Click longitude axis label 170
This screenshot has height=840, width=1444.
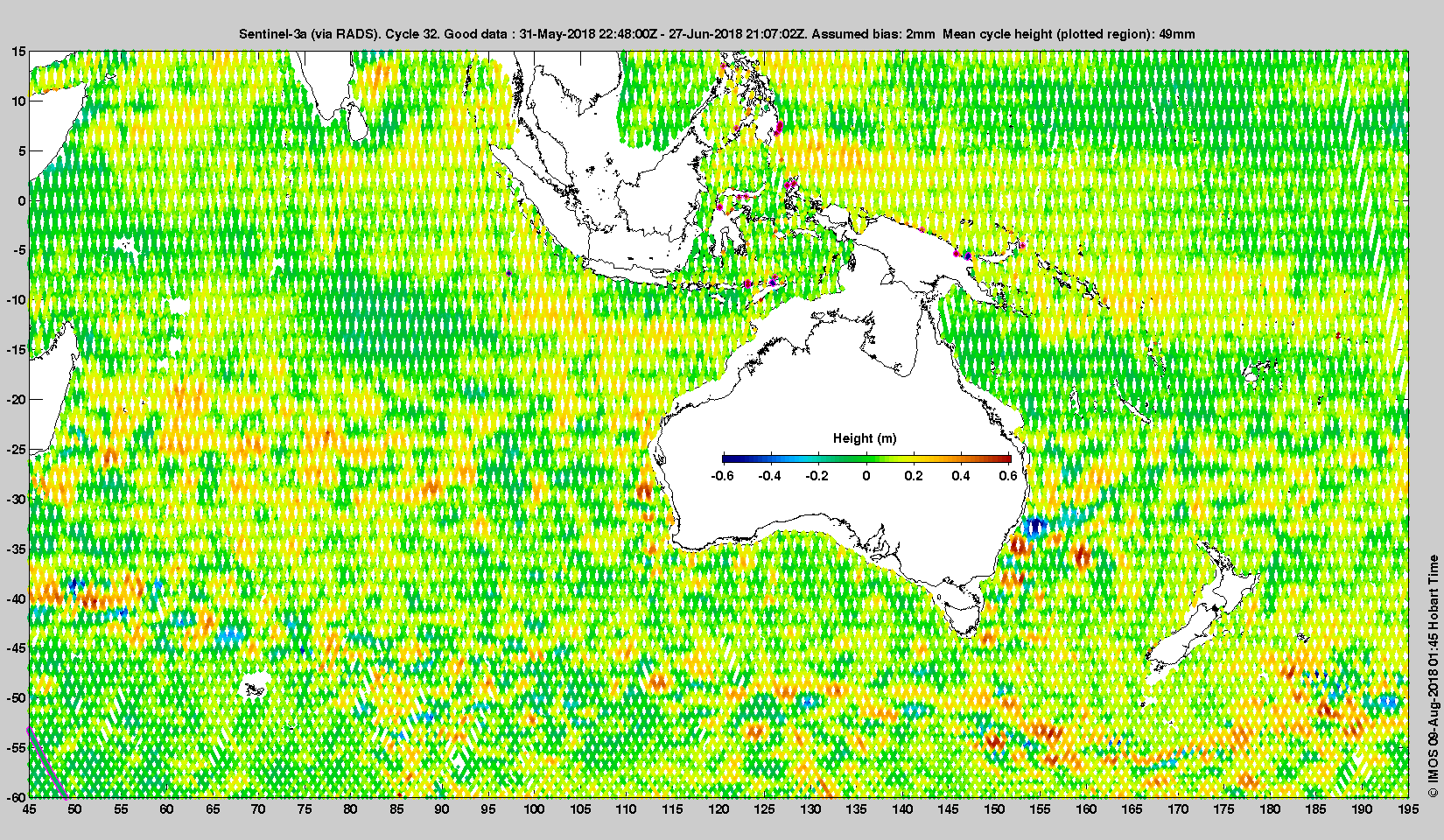click(1178, 809)
